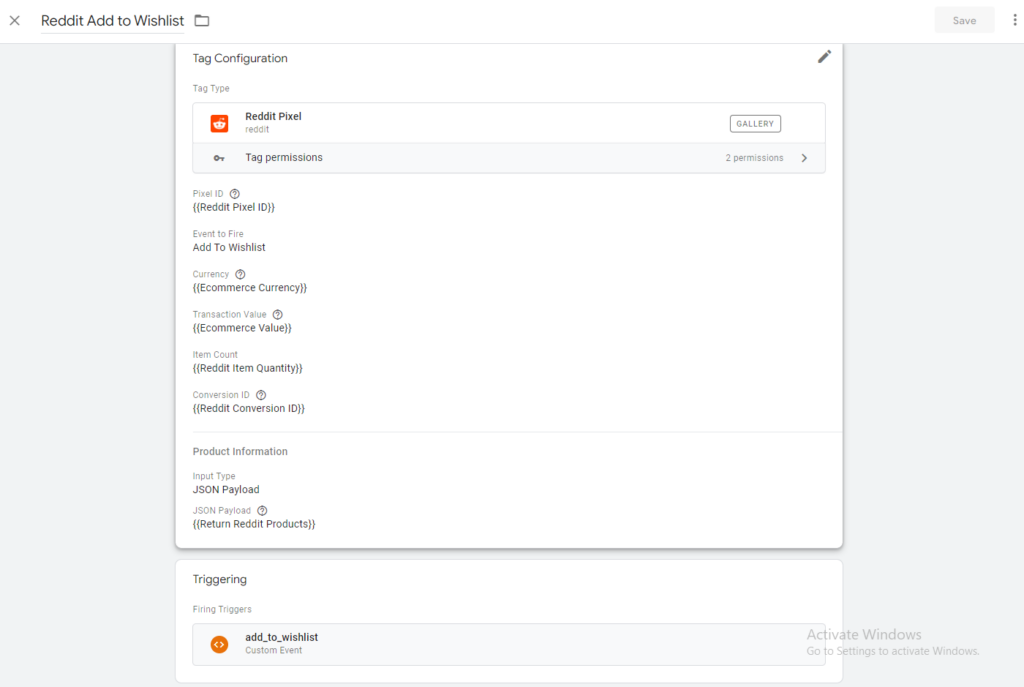Rename the Reddit Add to Wishlist tag title
Viewport: 1024px width, 687px height.
[x=112, y=20]
